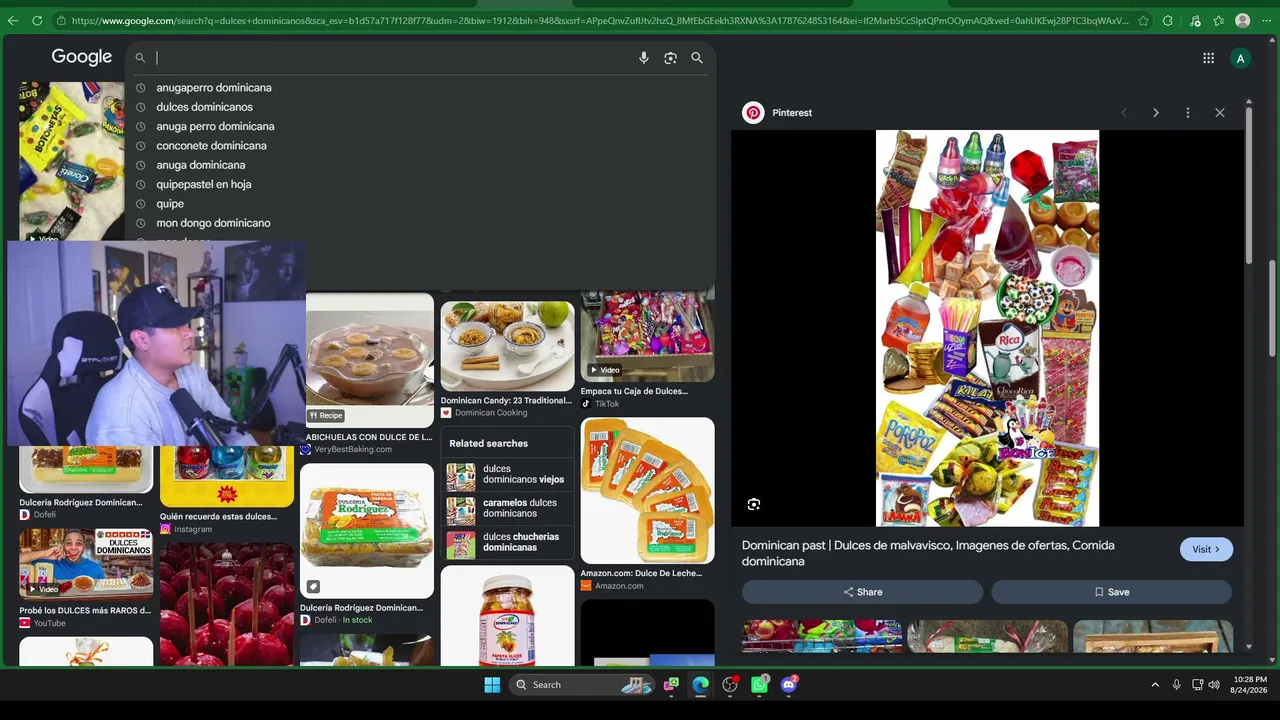The width and height of the screenshot is (1280, 720).
Task: Open the large Dominican candy preview image
Action: (x=987, y=328)
